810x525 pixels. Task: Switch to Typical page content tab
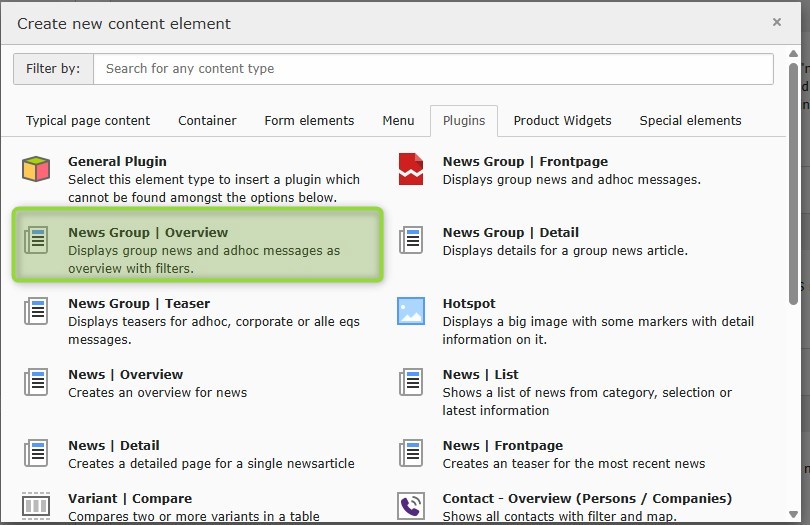click(88, 121)
